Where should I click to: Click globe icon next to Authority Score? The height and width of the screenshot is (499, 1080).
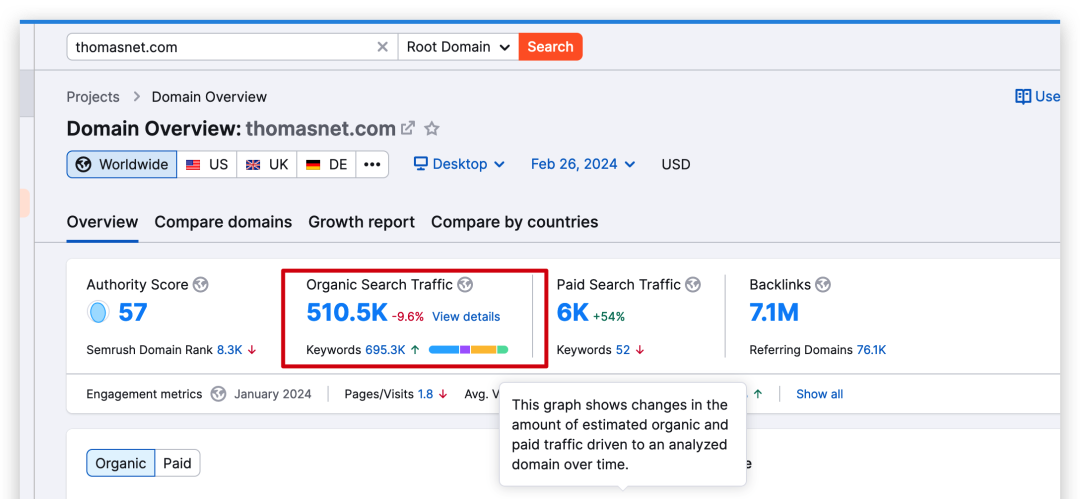click(x=200, y=285)
